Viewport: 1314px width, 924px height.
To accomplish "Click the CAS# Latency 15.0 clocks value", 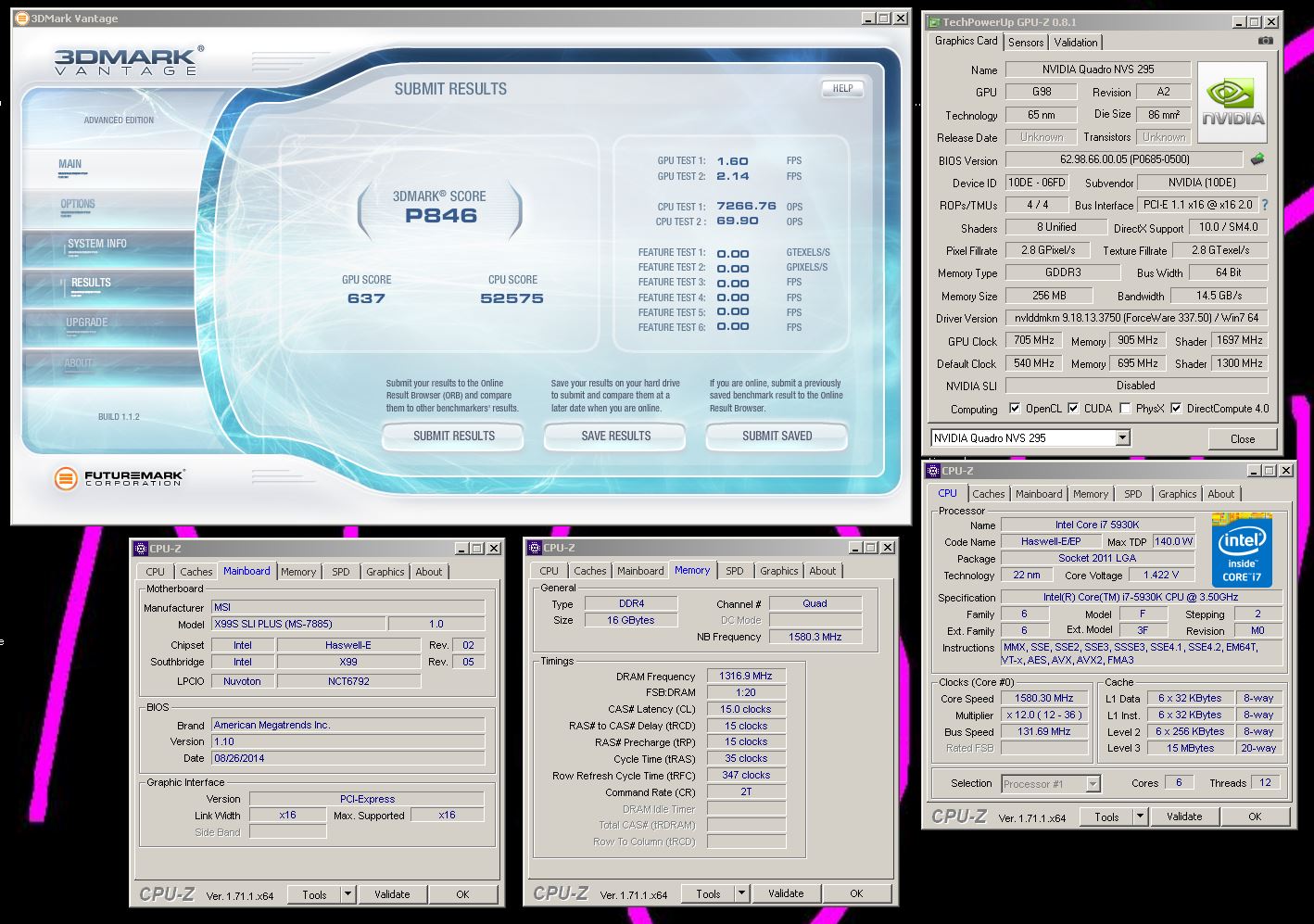I will tap(746, 709).
